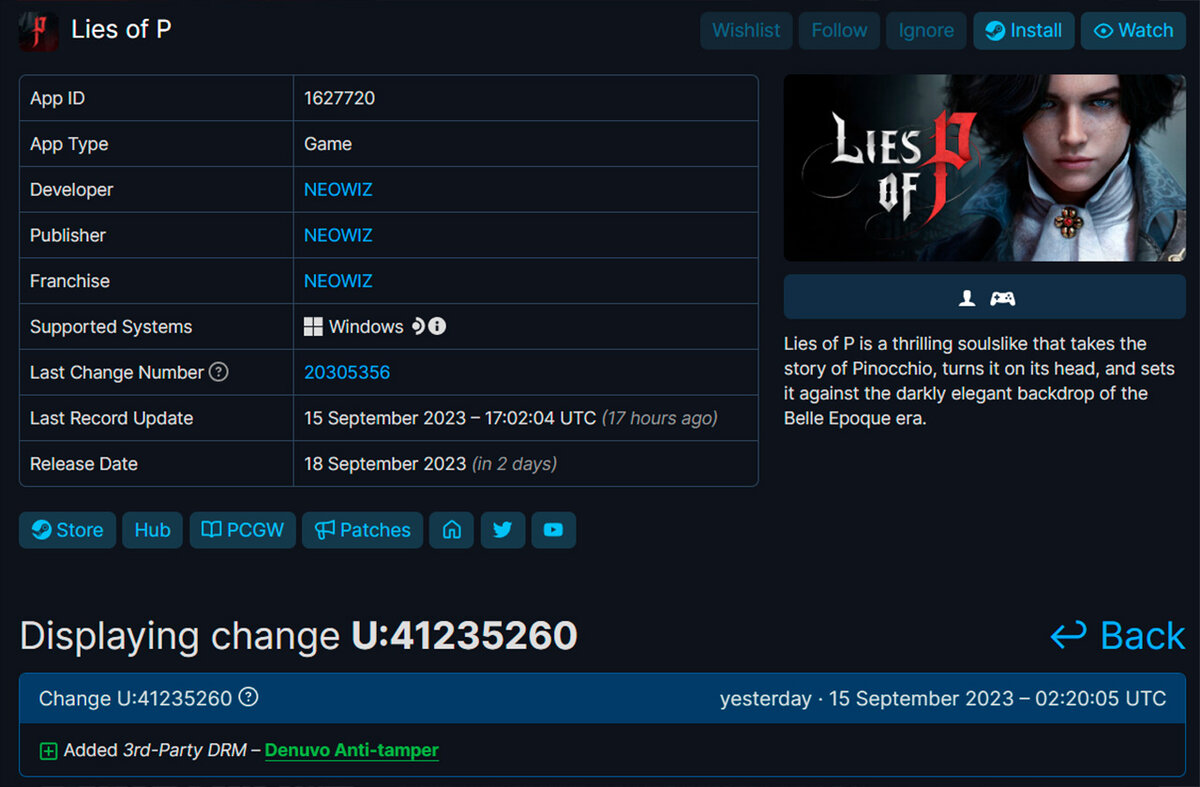Click the green added plus icon

click(48, 751)
